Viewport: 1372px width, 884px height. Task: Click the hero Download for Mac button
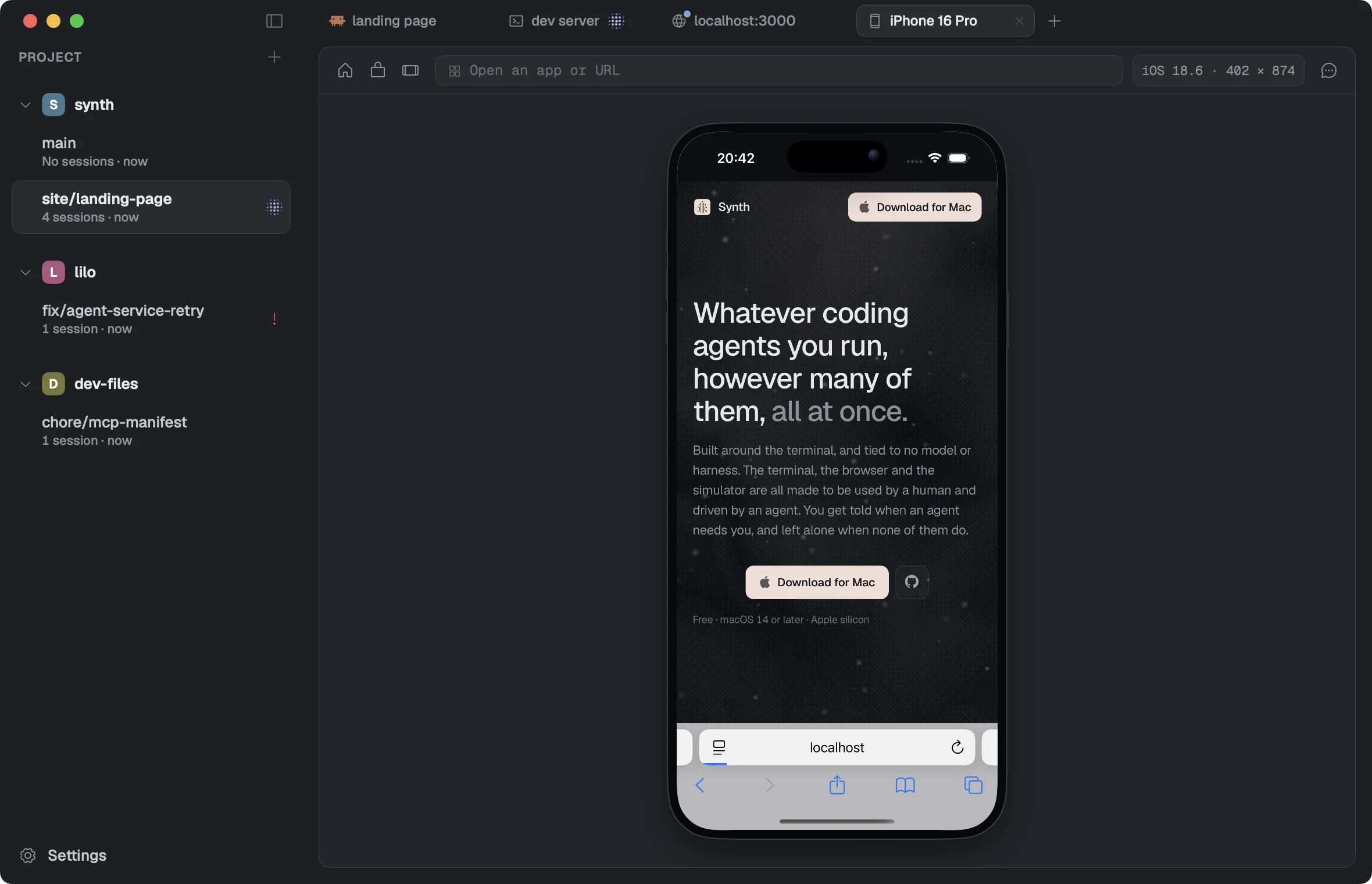(817, 582)
